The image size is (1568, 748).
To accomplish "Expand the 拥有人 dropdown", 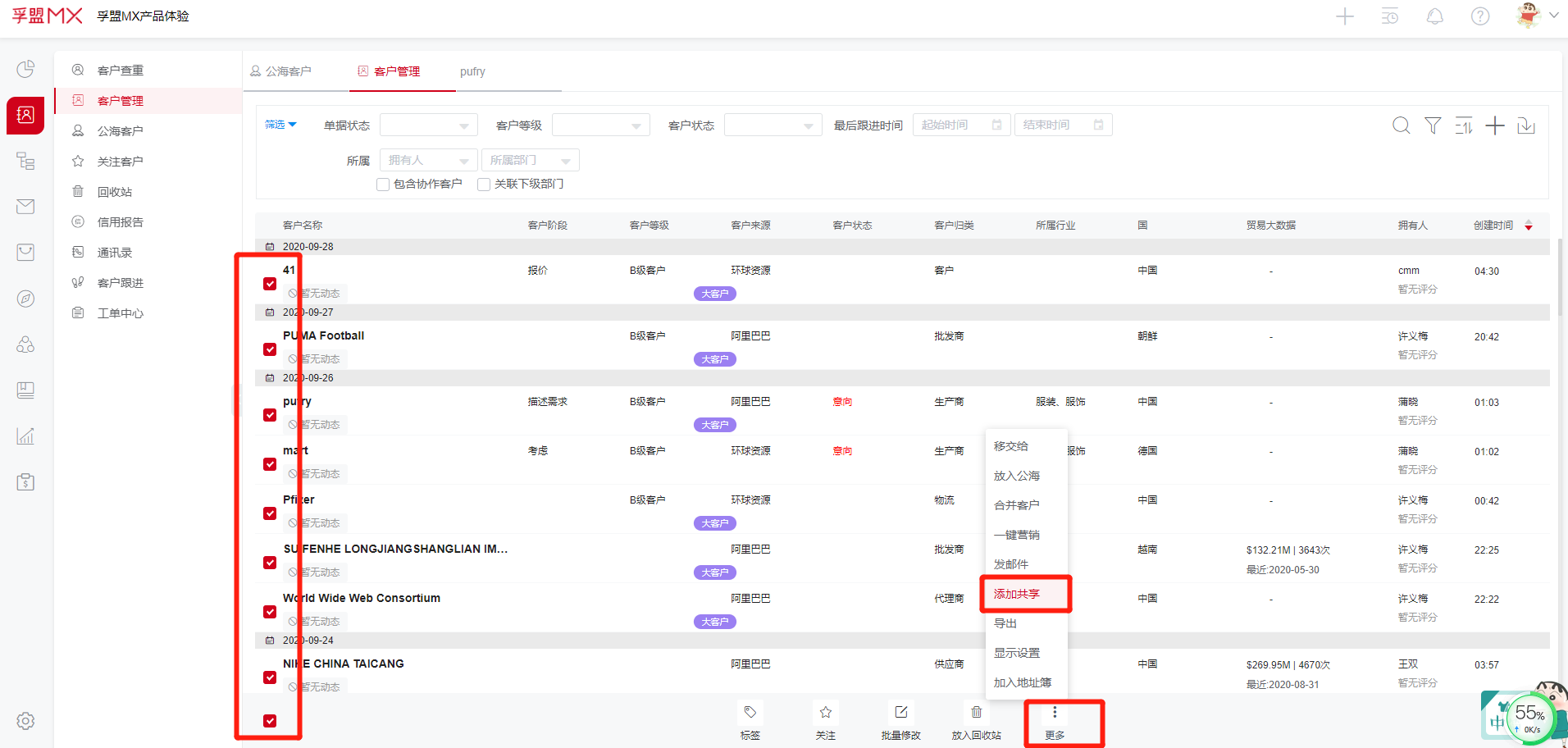I will pyautogui.click(x=428, y=161).
